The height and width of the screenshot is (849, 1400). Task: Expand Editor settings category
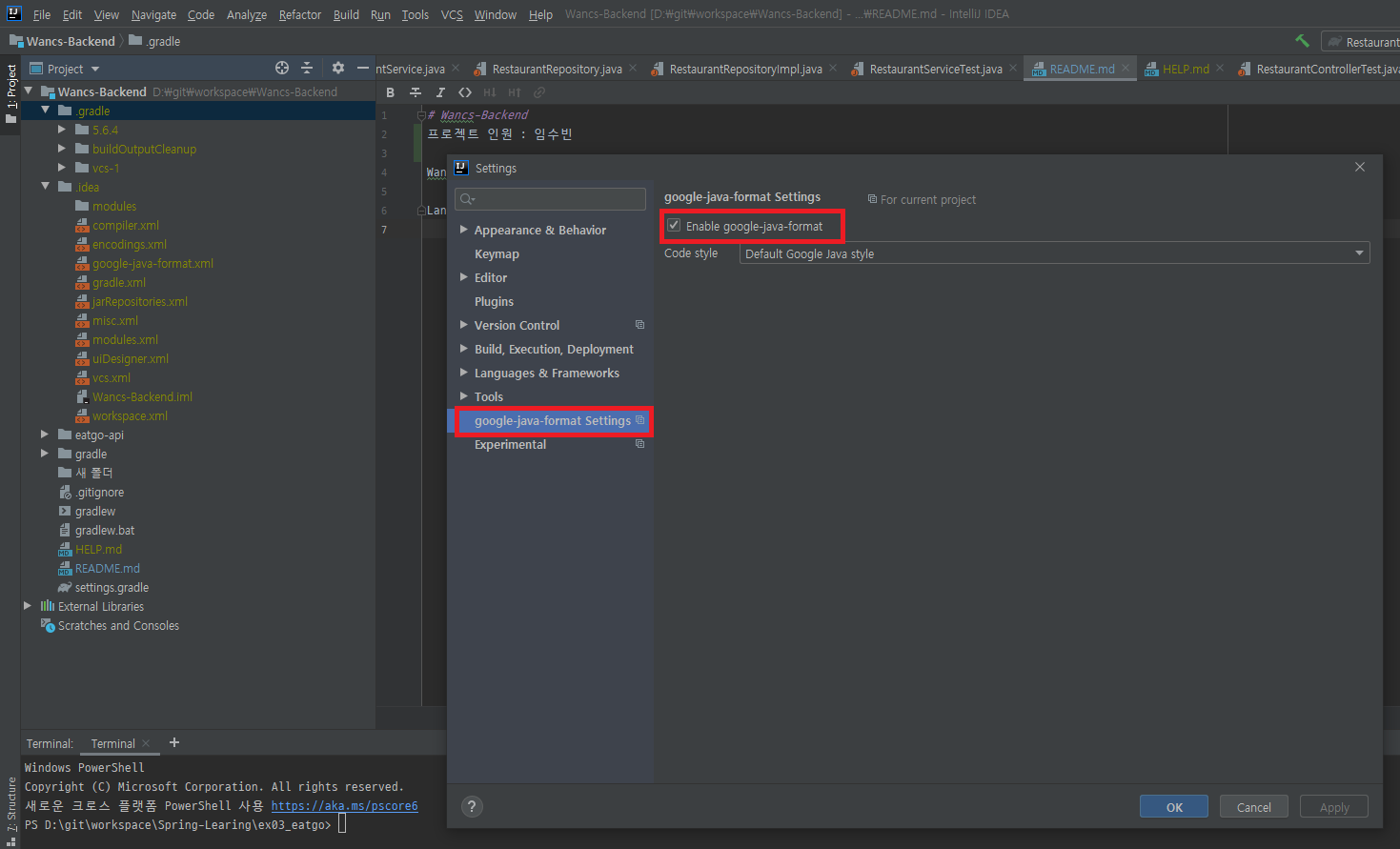pos(463,277)
